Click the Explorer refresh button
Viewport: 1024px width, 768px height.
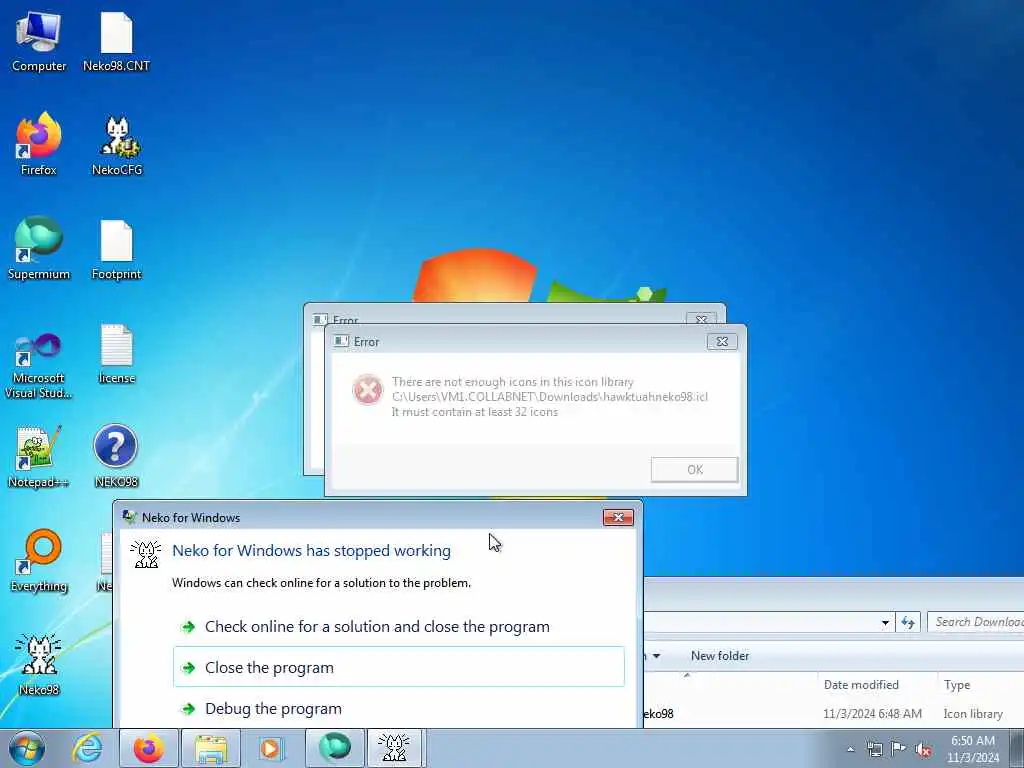(x=908, y=622)
